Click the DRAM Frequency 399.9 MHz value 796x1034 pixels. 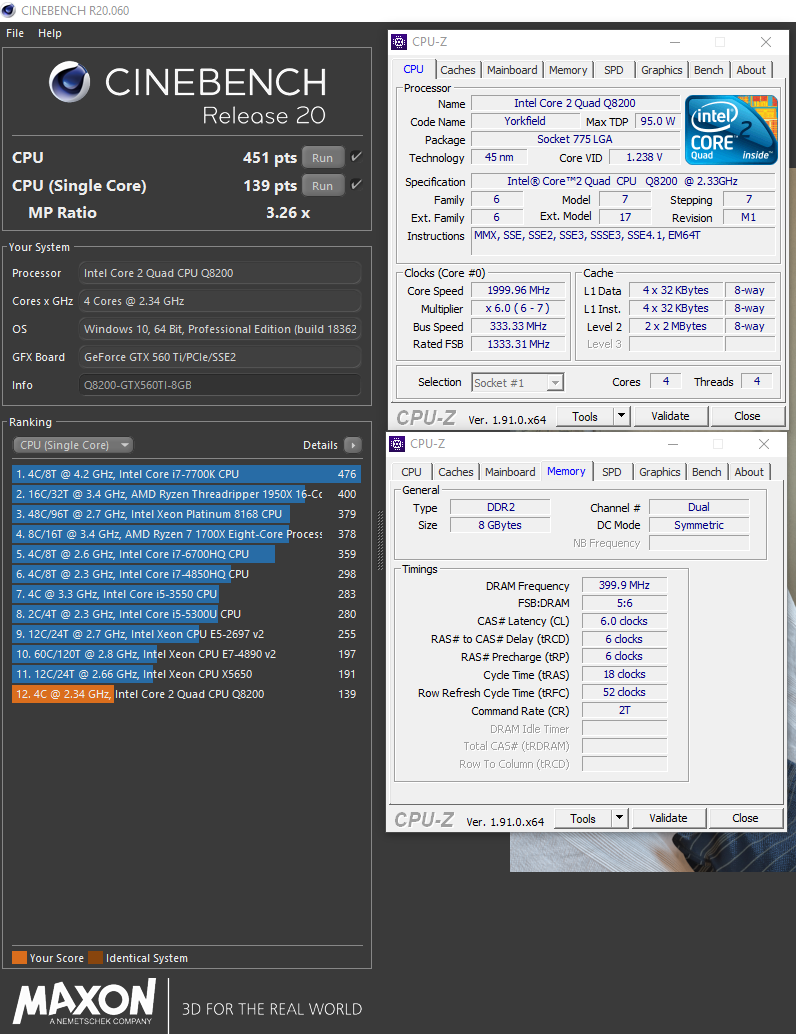tap(624, 586)
